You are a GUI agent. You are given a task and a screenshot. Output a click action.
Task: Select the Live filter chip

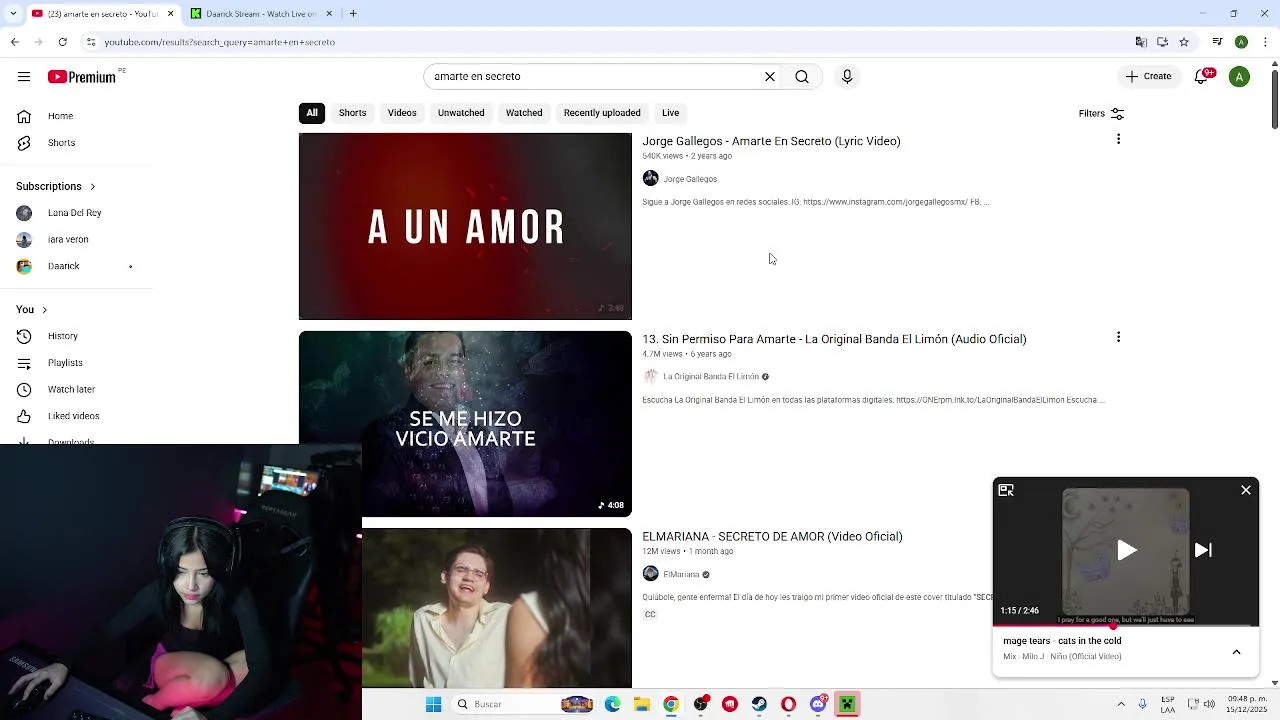671,113
